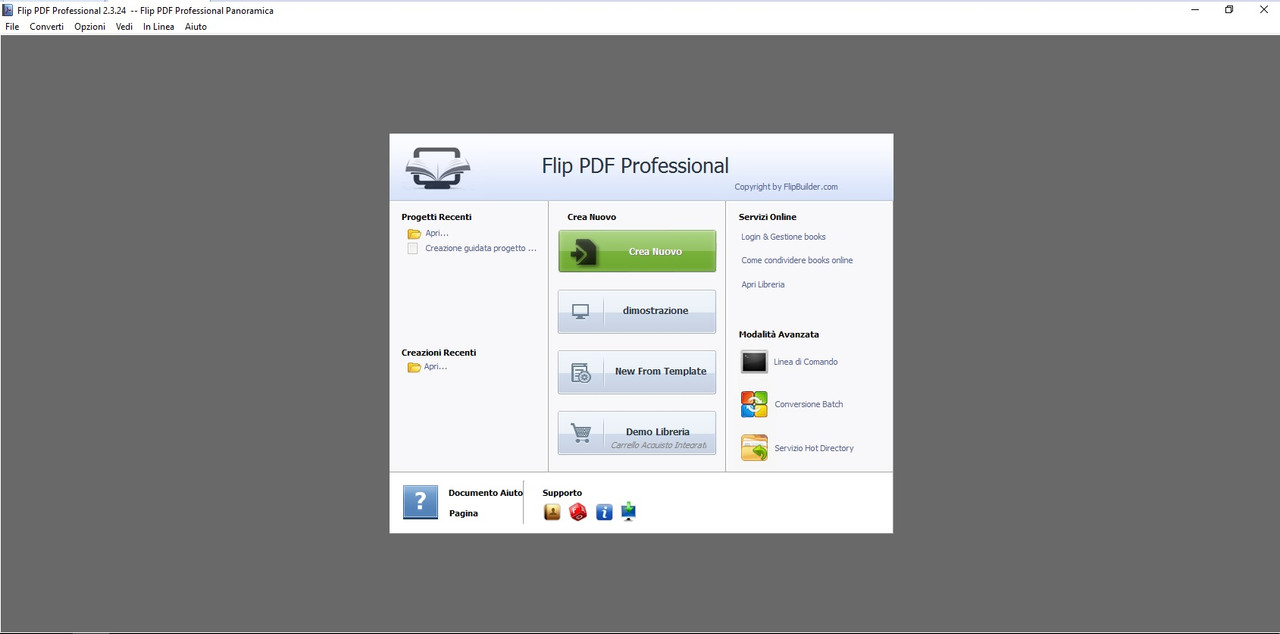The image size is (1280, 634).
Task: Close the Flip PDF Professional window
Action: pyautogui.click(x=1263, y=9)
